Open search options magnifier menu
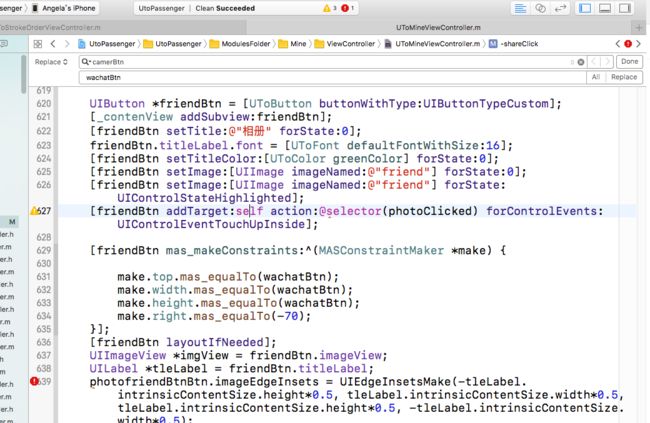This screenshot has height=423, width=650. [86, 62]
